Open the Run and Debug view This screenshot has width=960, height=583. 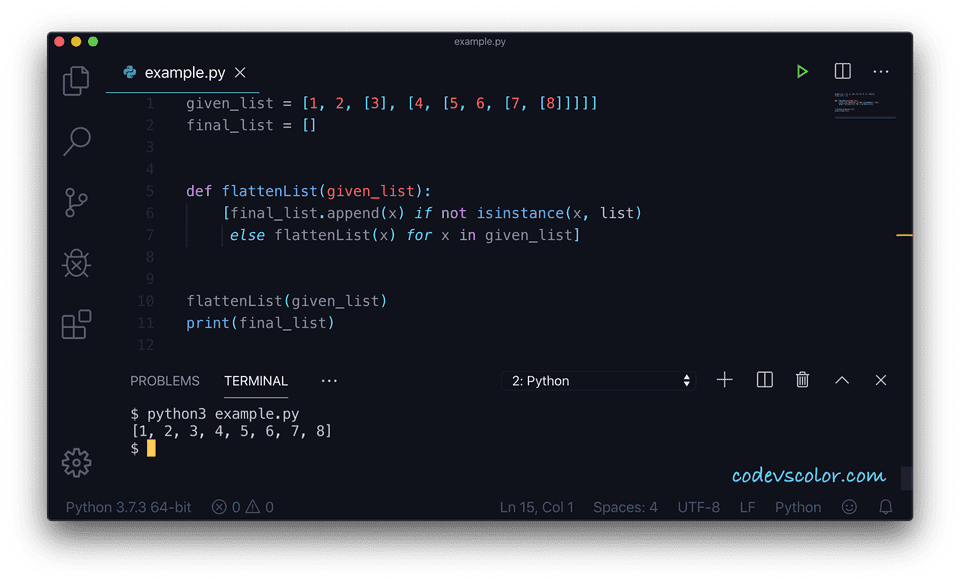[76, 263]
